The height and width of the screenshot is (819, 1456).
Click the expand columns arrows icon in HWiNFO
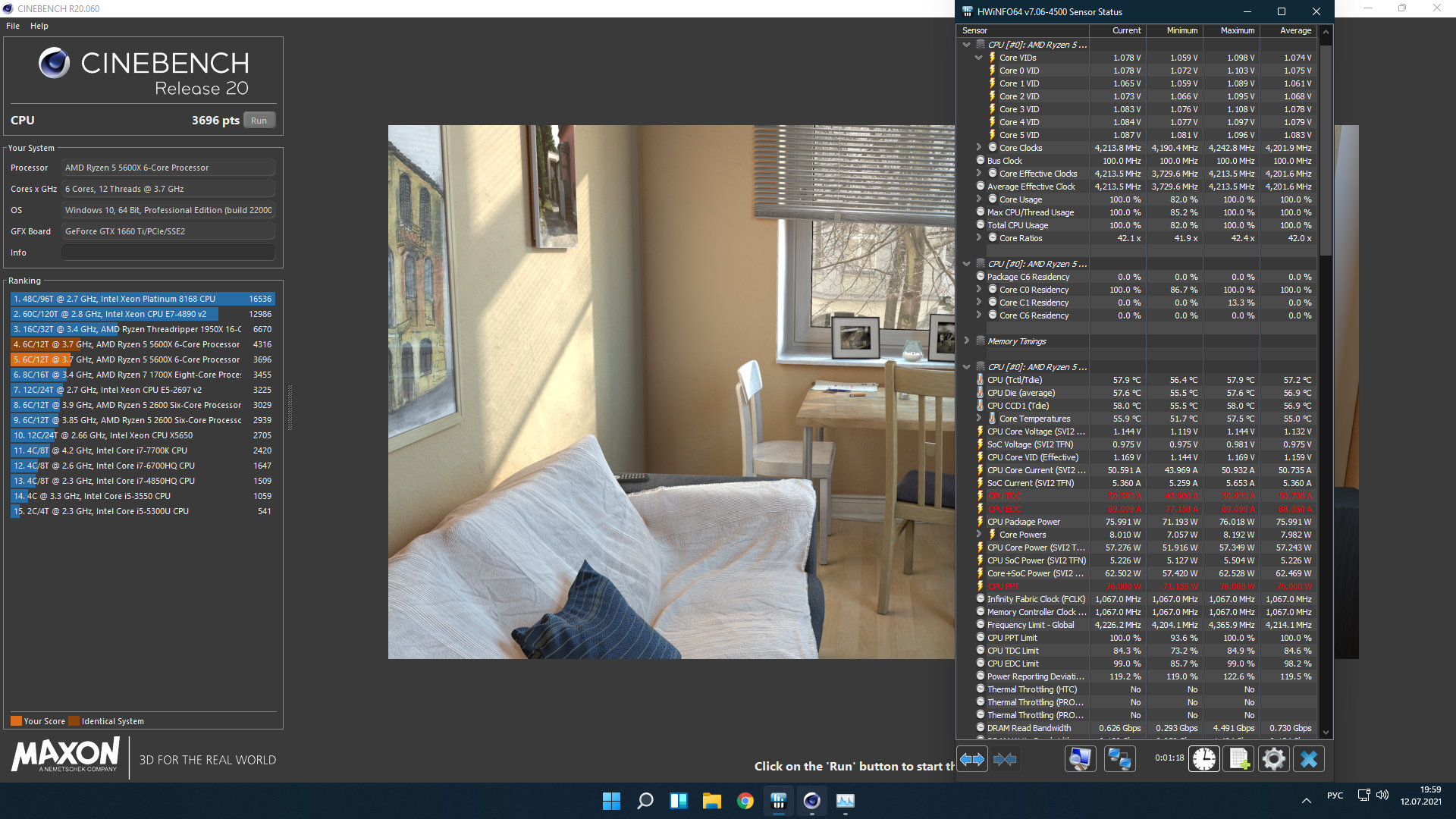[x=972, y=759]
